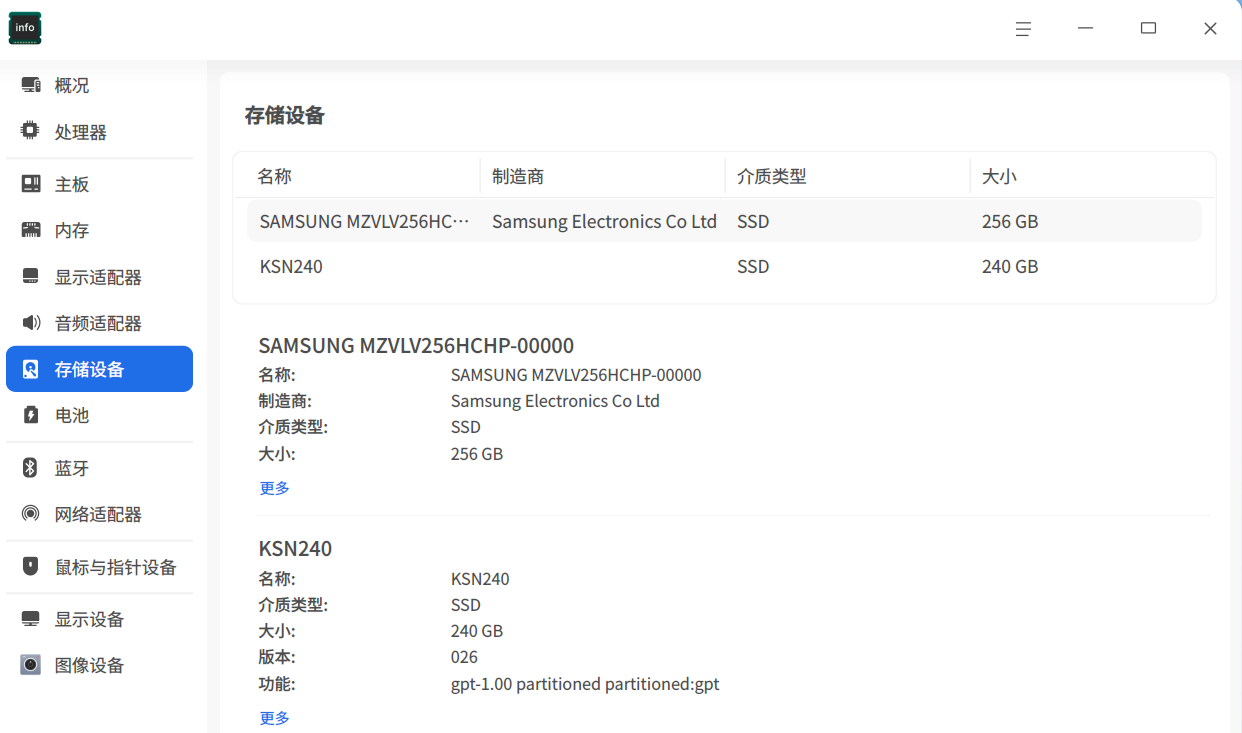The image size is (1242, 733).
Task: Click the Device Manager info app icon
Action: (x=25, y=28)
